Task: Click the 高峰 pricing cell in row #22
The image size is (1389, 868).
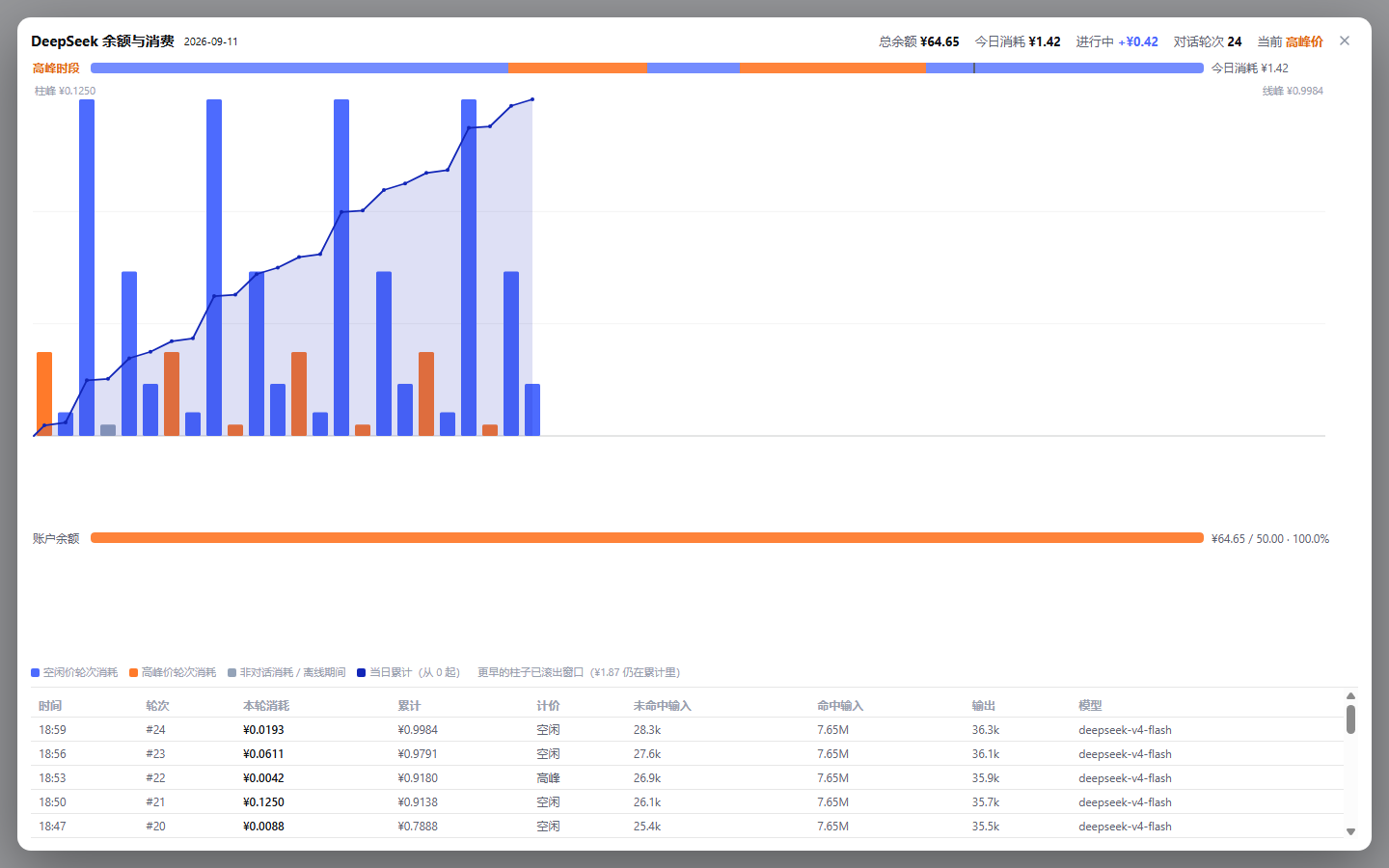Action: (x=548, y=778)
